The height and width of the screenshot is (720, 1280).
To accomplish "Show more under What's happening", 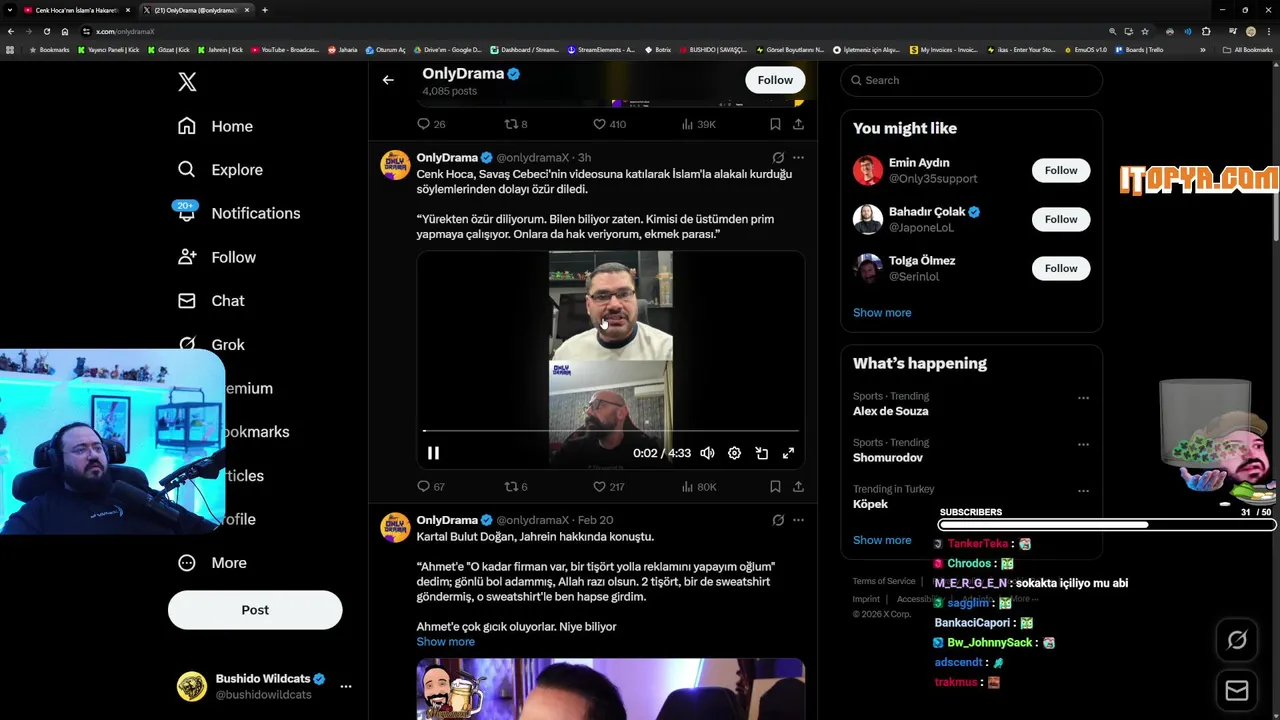I will 882,540.
